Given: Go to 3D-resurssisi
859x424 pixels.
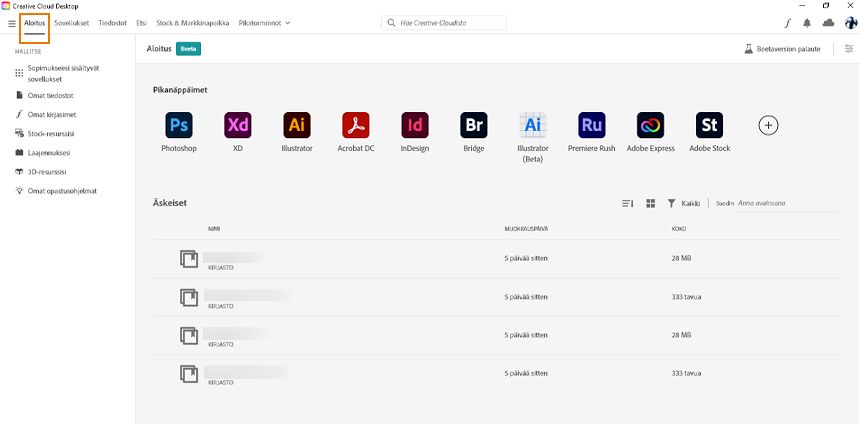Looking at the screenshot, I should coord(41,171).
